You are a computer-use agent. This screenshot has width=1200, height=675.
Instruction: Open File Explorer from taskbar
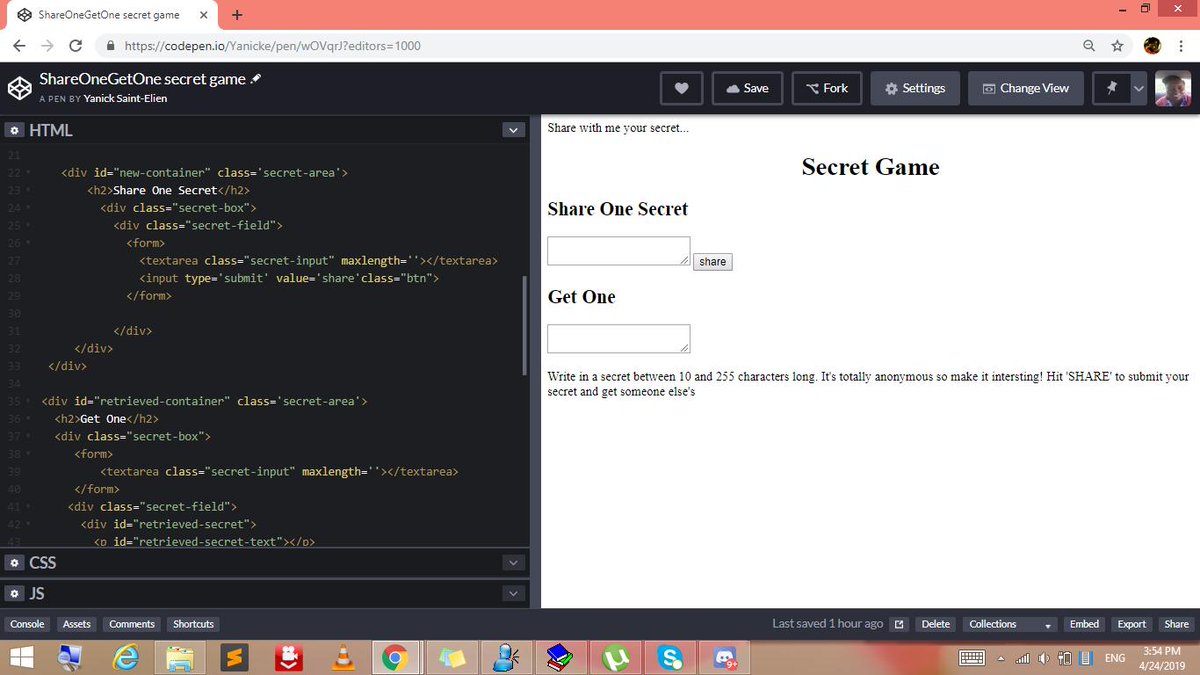click(x=180, y=657)
